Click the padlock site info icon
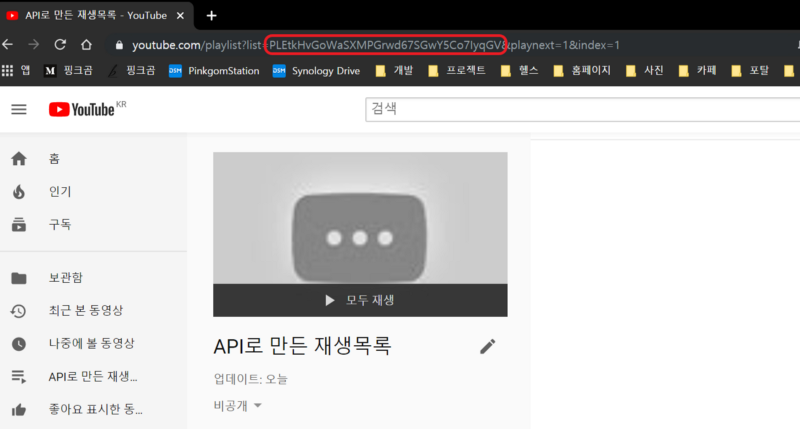 pyautogui.click(x=119, y=45)
